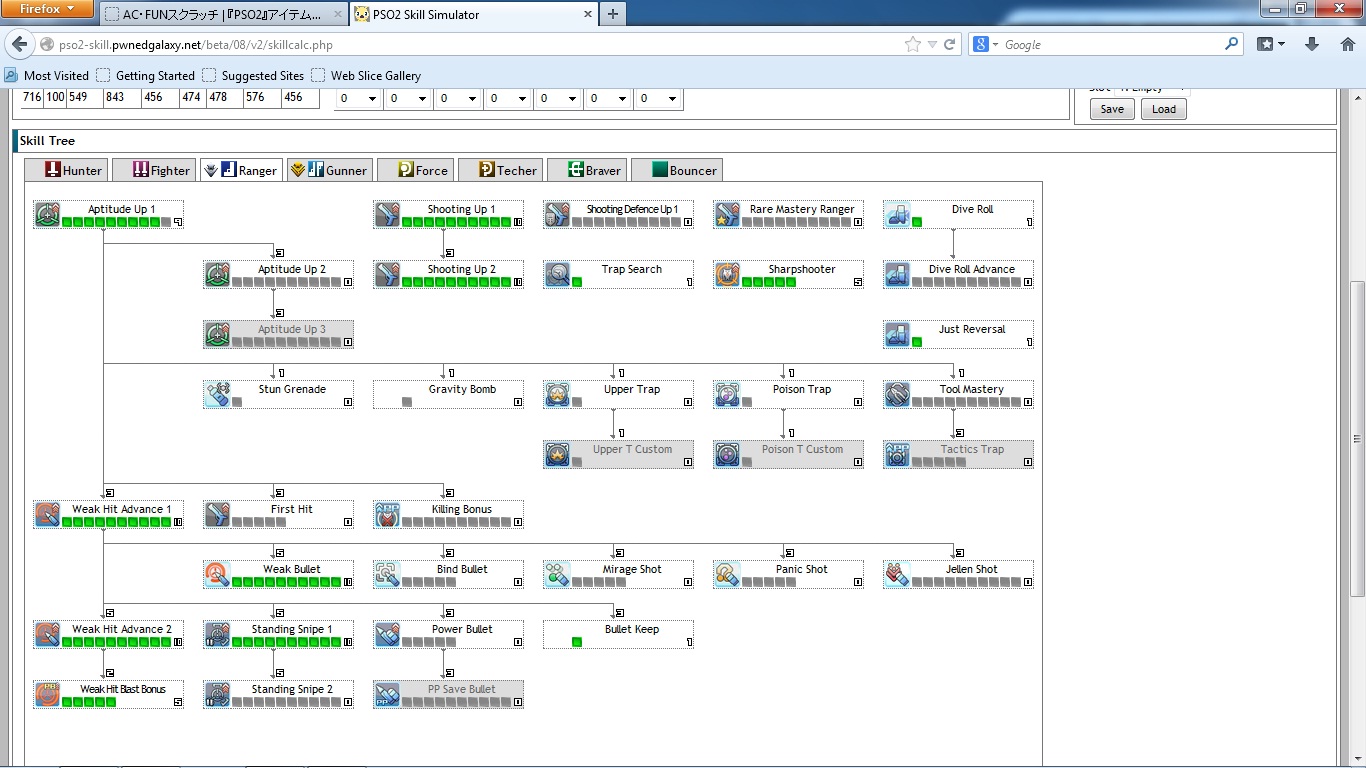Open the bookmarks menu dropdown

[x=1271, y=44]
